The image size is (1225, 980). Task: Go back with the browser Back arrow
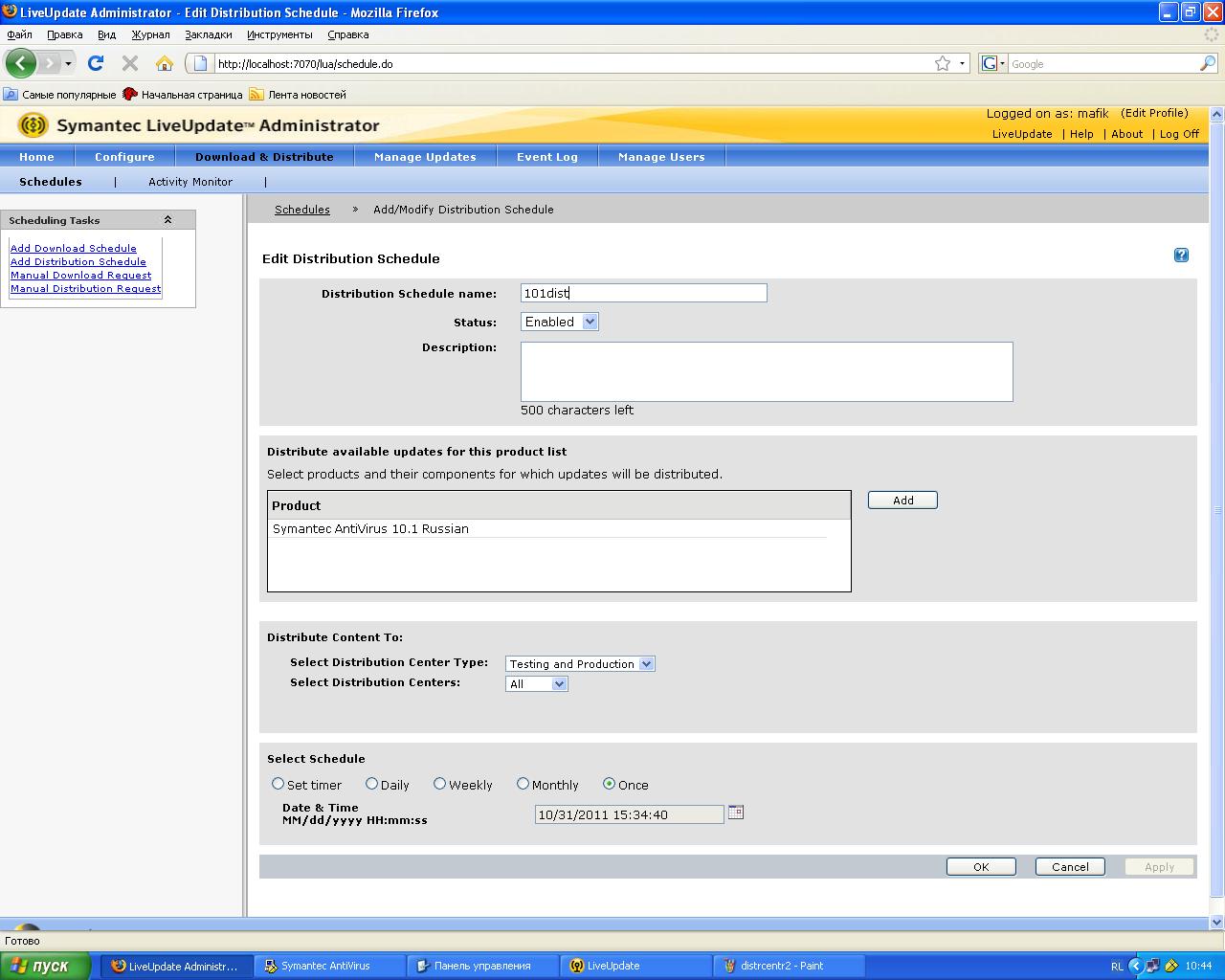pos(21,63)
